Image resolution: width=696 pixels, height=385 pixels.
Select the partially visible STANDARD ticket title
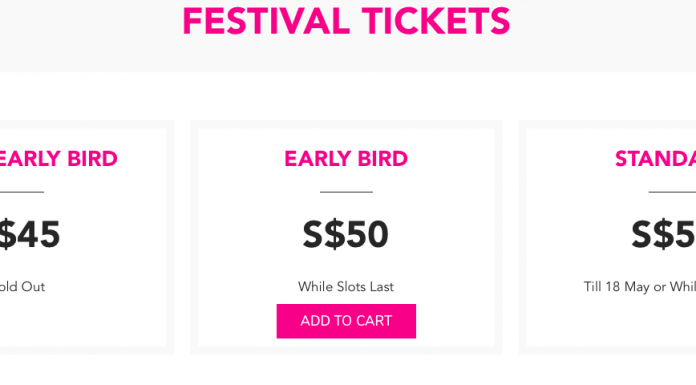(x=655, y=159)
